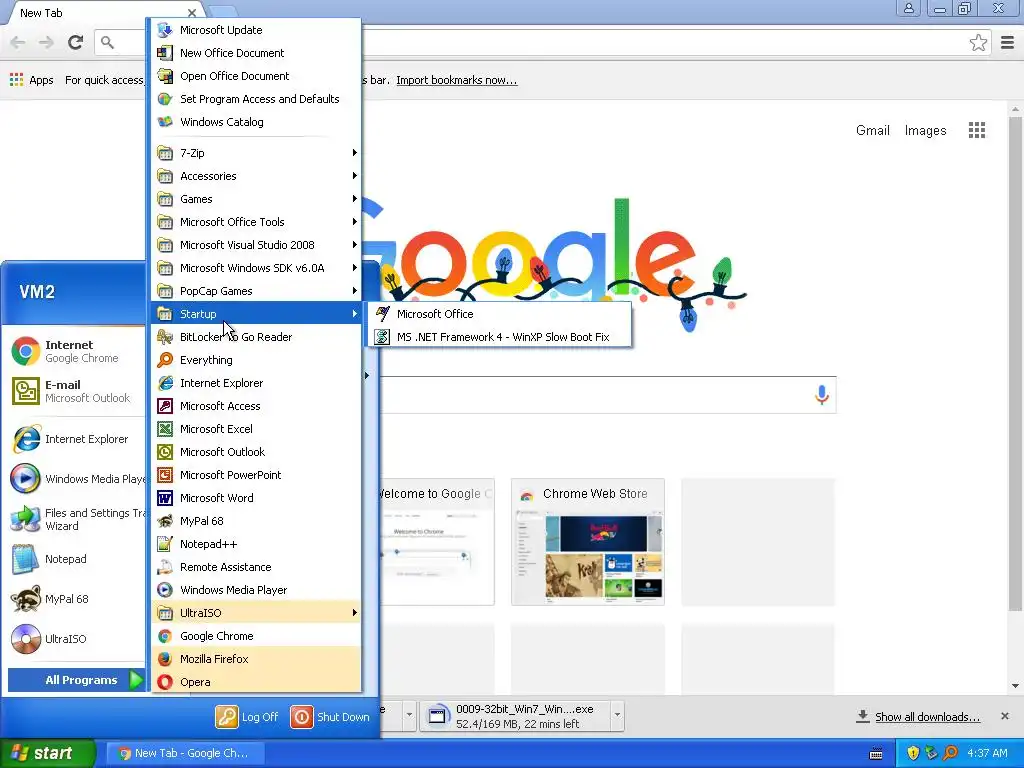Screen dimensions: 1024x768
Task: Open Microsoft Word
Action: pos(256,498)
